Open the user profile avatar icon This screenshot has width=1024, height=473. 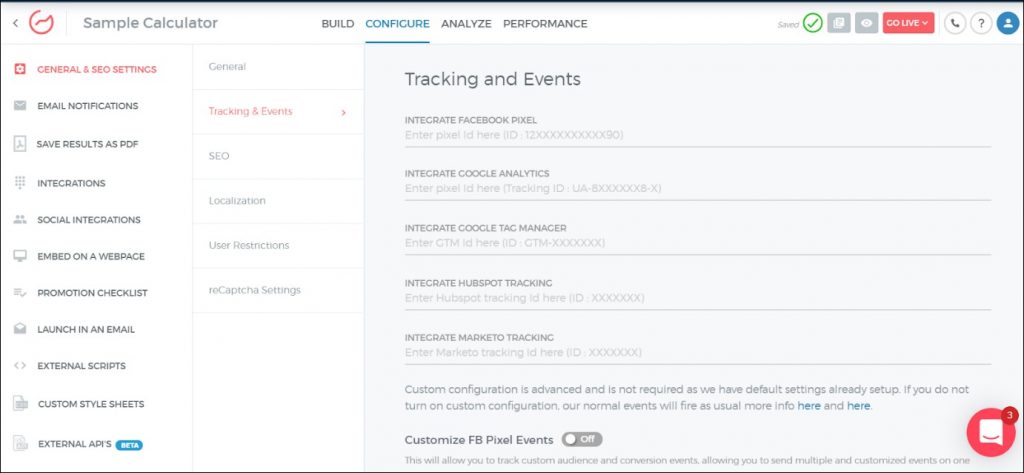(1007, 23)
